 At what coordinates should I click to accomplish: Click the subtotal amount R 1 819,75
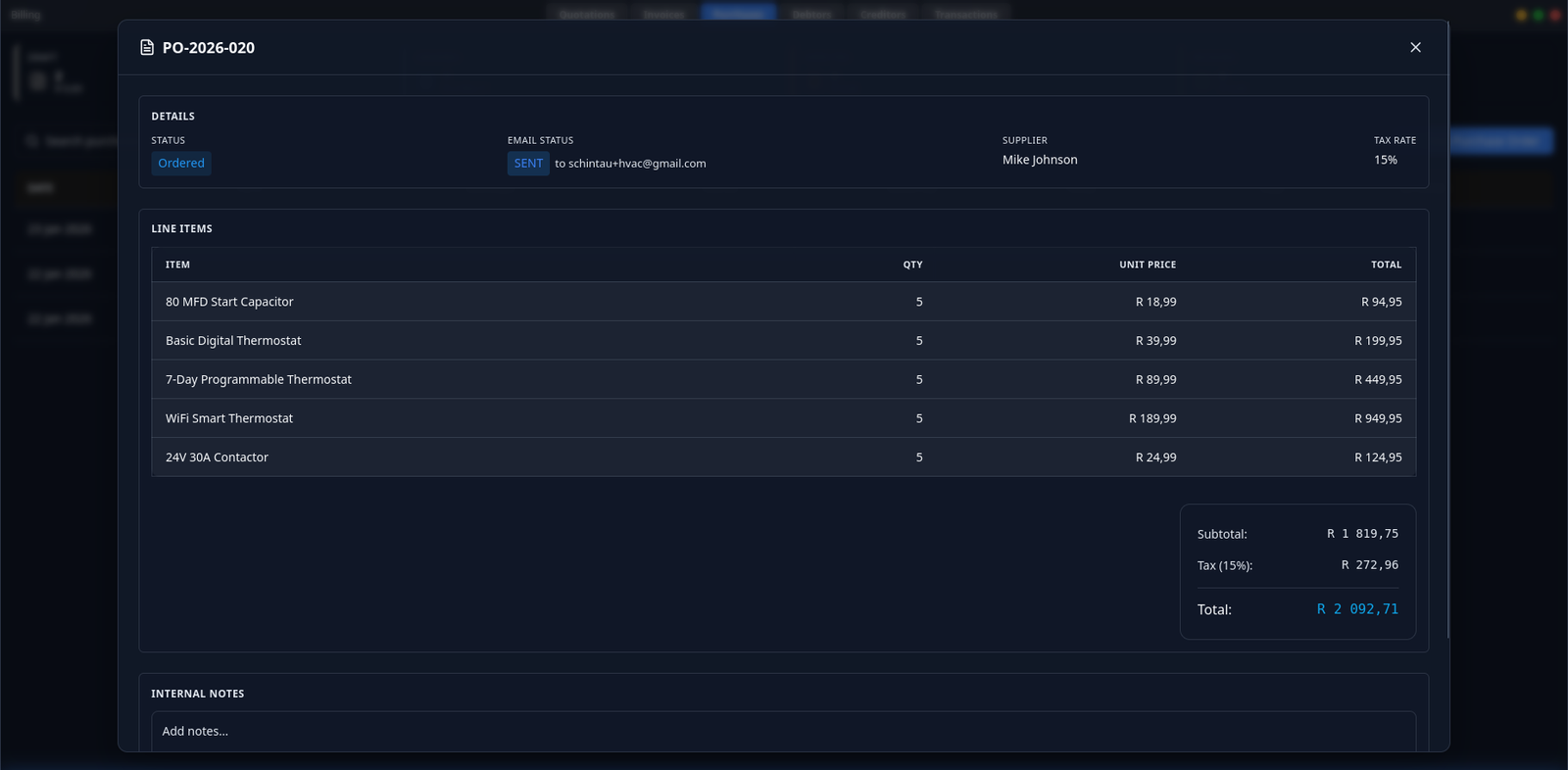[1362, 534]
